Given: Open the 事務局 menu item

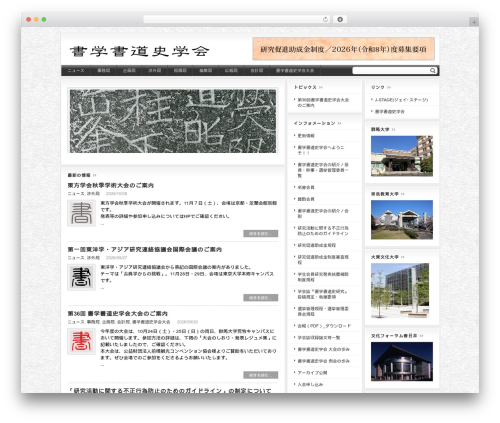Looking at the screenshot, I should (104, 71).
